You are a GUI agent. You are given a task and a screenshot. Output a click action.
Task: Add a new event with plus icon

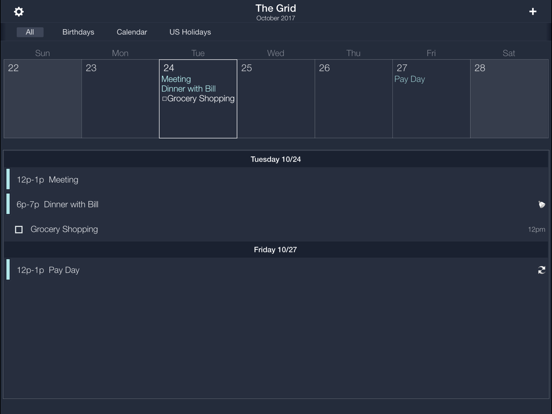tap(533, 12)
